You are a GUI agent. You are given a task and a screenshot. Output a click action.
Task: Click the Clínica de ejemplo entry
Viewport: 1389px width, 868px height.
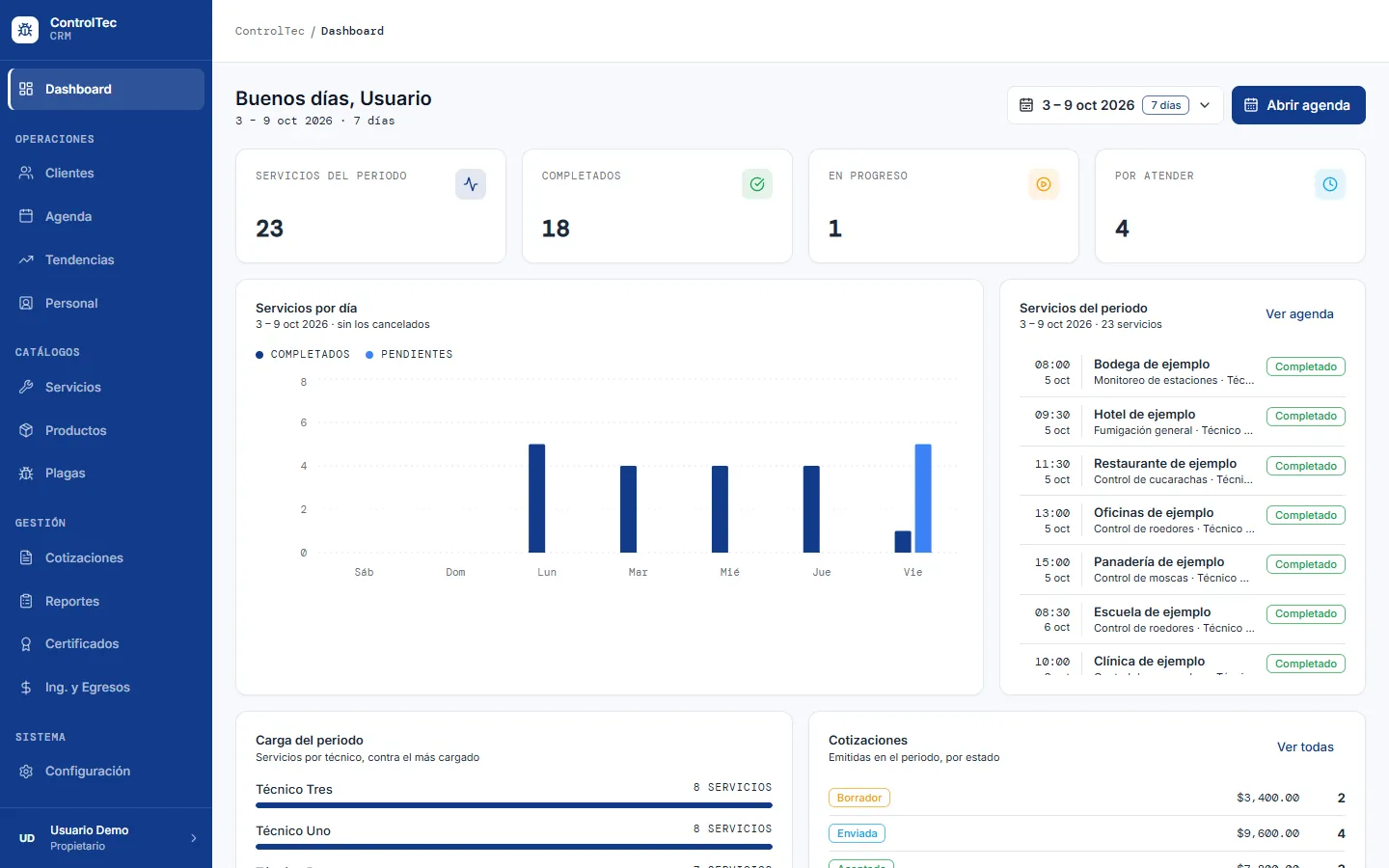click(1183, 661)
